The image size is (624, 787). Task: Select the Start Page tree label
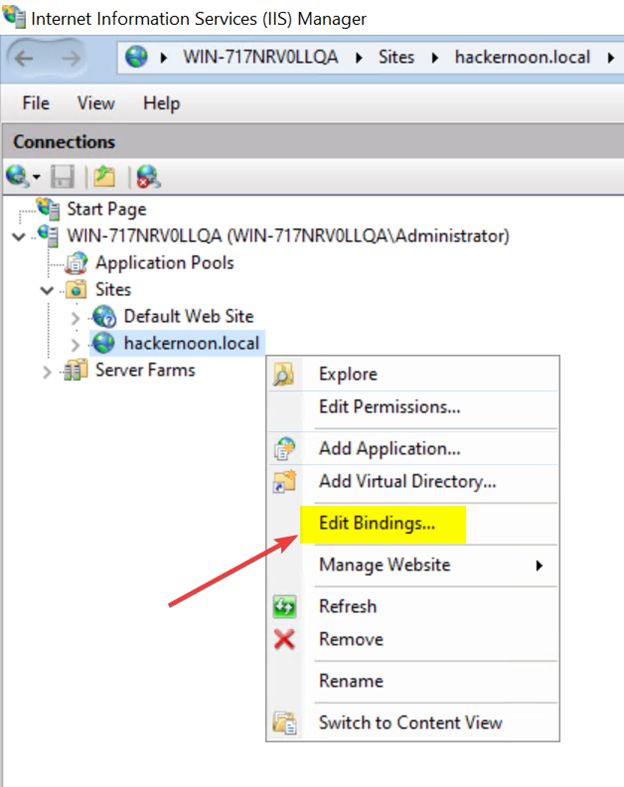(107, 209)
